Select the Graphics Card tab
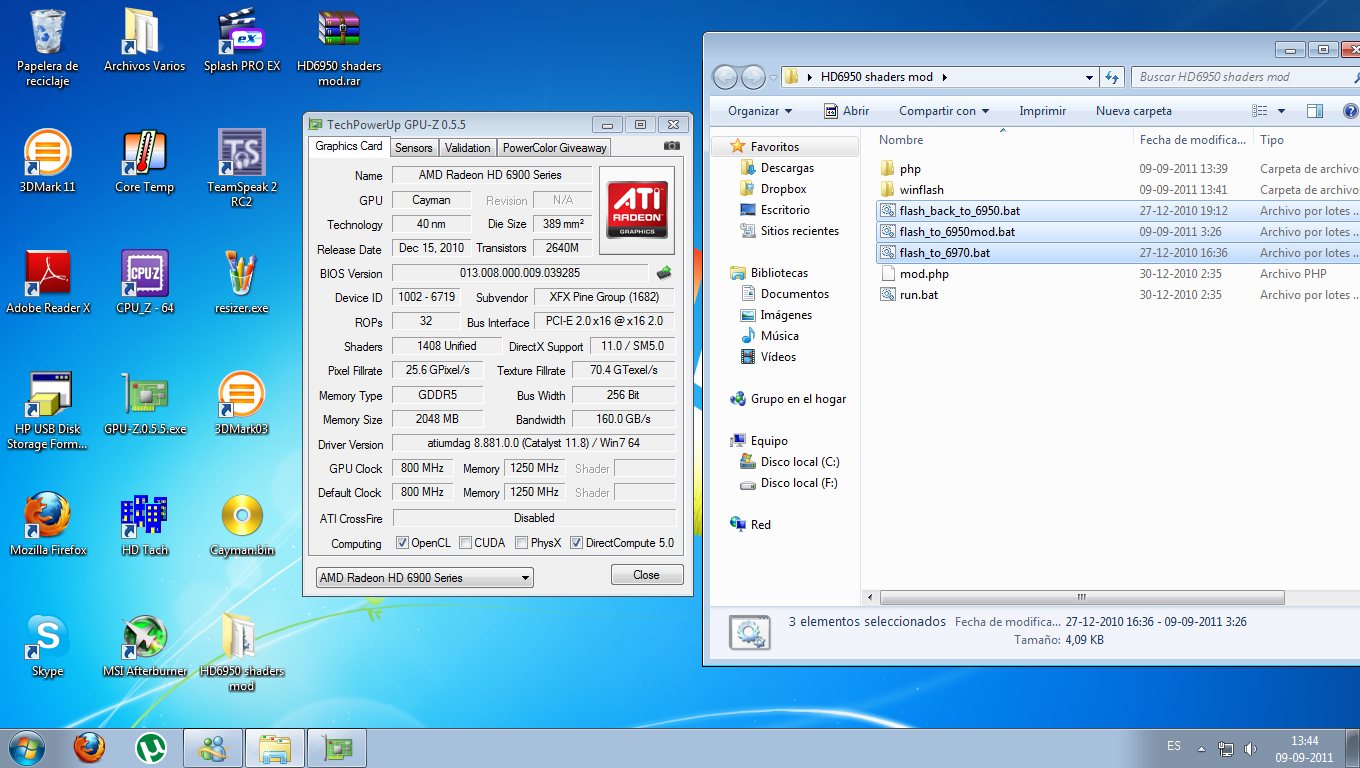This screenshot has height=768, width=1360. tap(348, 146)
